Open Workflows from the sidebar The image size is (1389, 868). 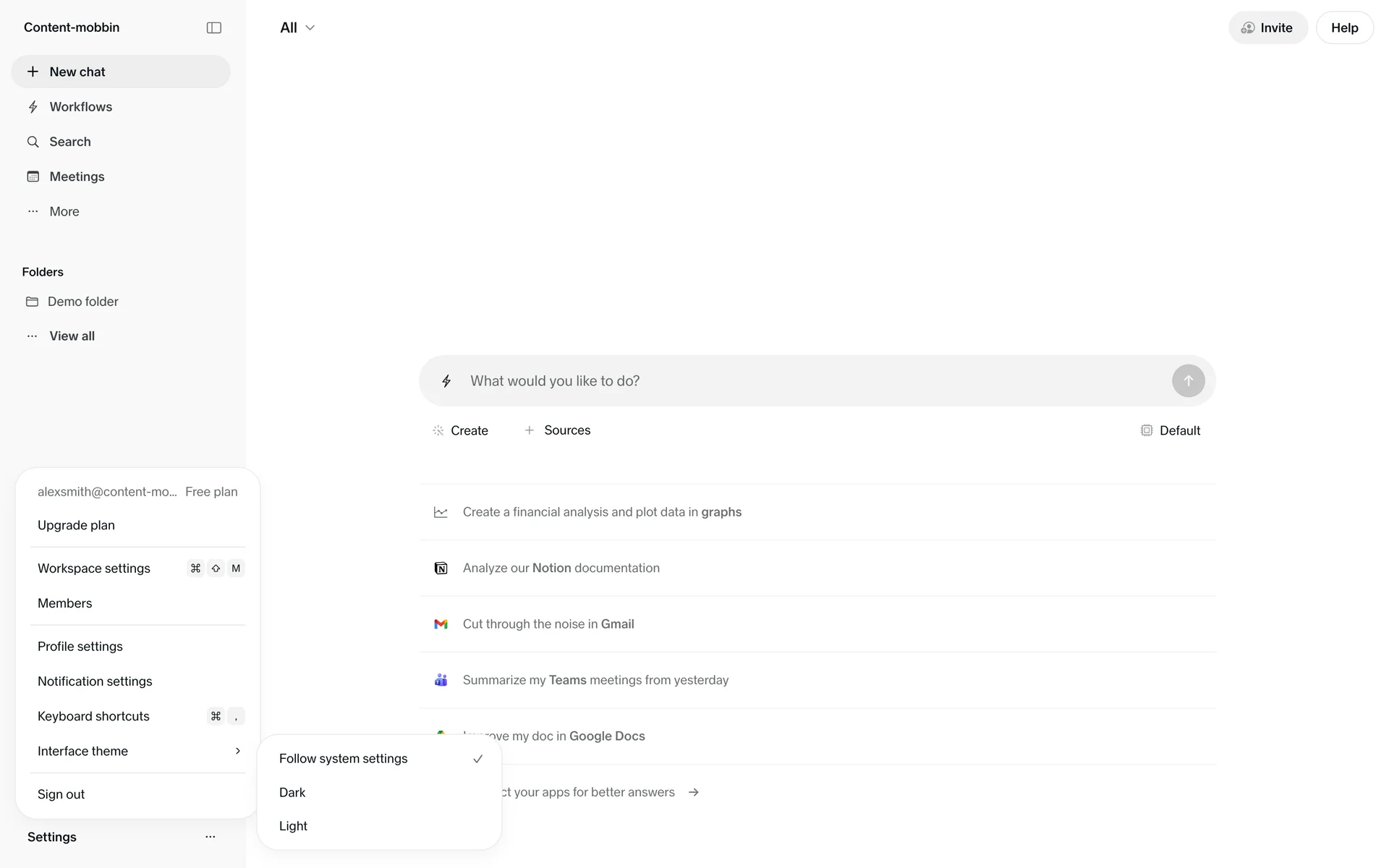coord(80,107)
